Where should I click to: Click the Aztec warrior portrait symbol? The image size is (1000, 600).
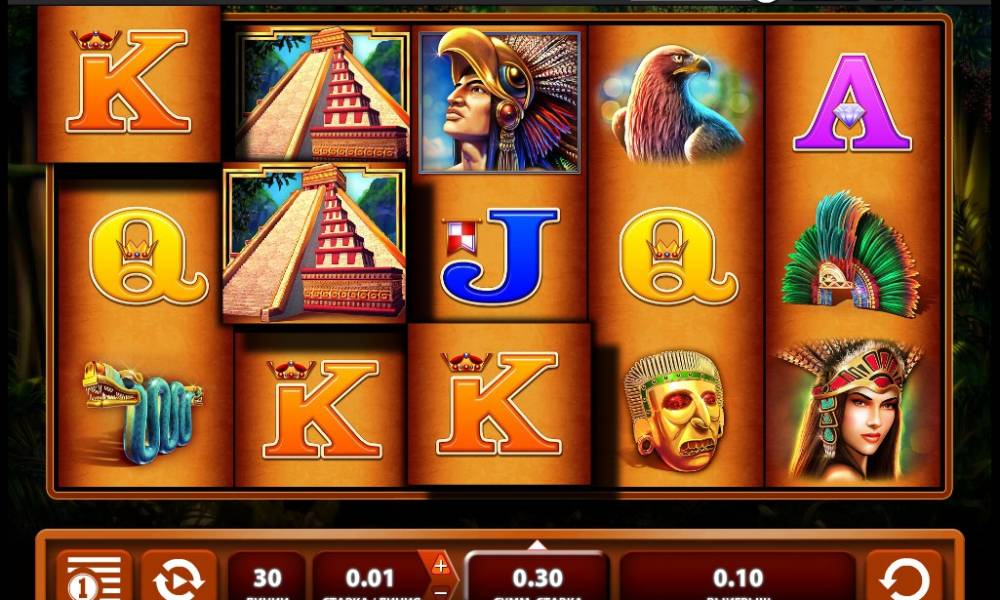499,102
